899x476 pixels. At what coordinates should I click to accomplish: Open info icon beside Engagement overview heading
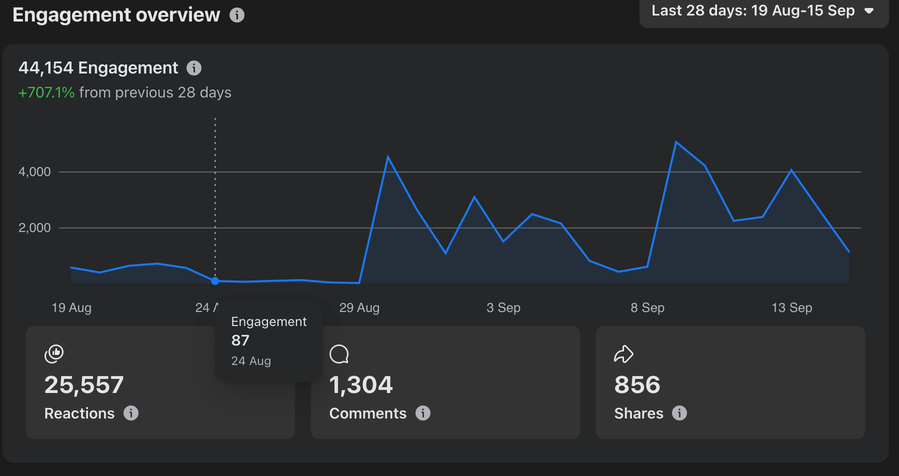coord(237,15)
